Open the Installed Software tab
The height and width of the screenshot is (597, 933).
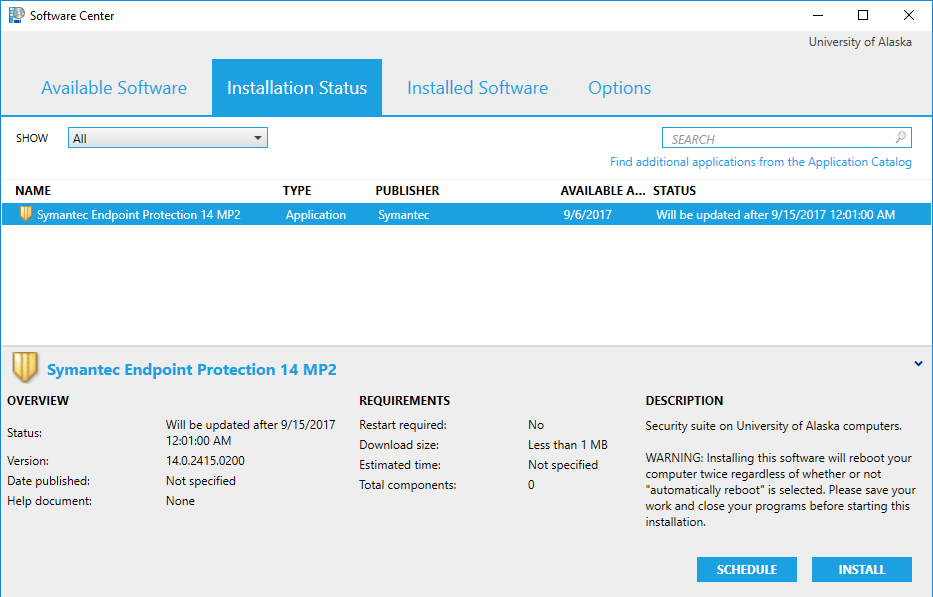pos(477,88)
